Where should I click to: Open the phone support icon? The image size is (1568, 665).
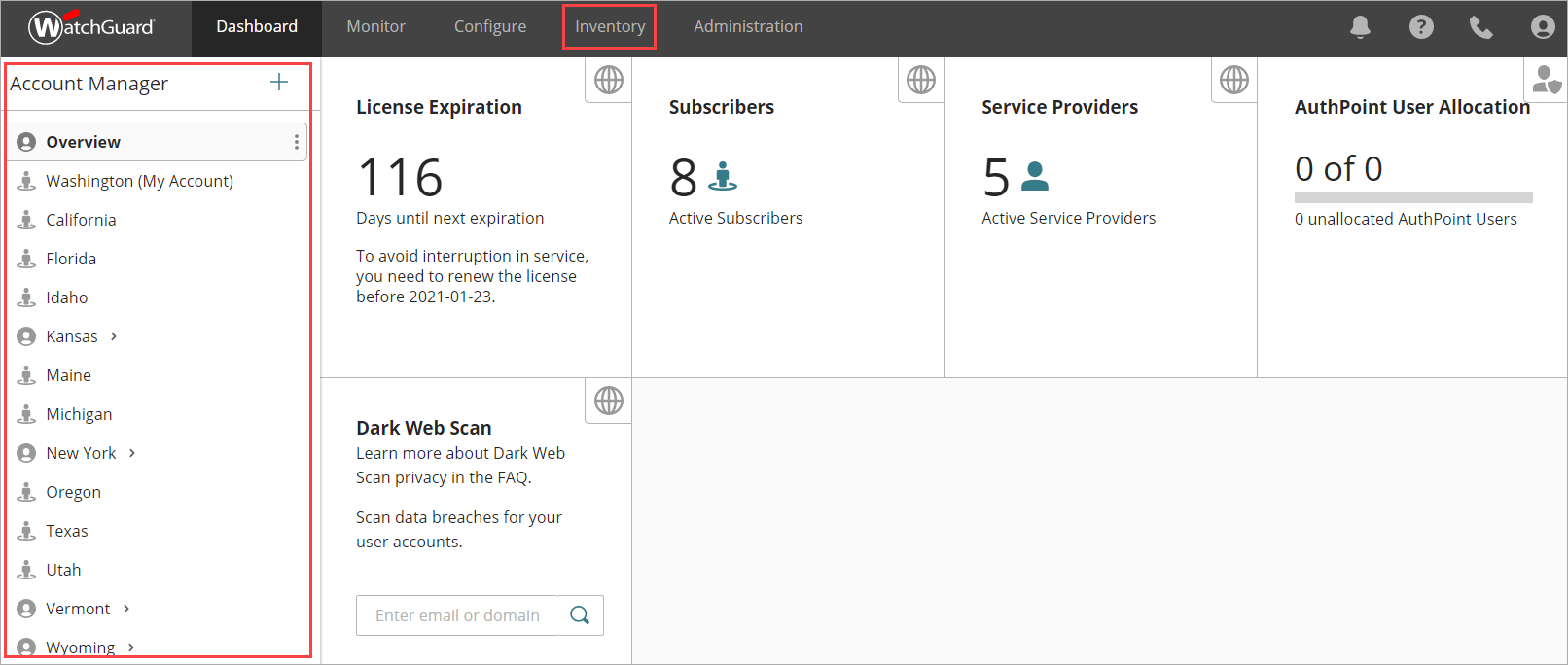click(1480, 27)
